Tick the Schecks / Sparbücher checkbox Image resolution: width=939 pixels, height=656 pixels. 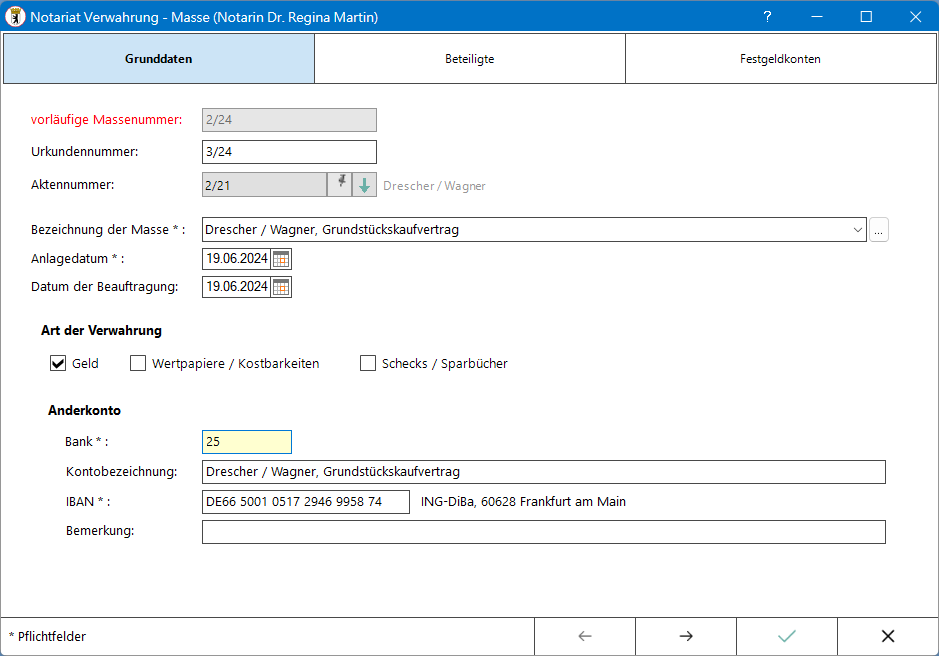368,364
